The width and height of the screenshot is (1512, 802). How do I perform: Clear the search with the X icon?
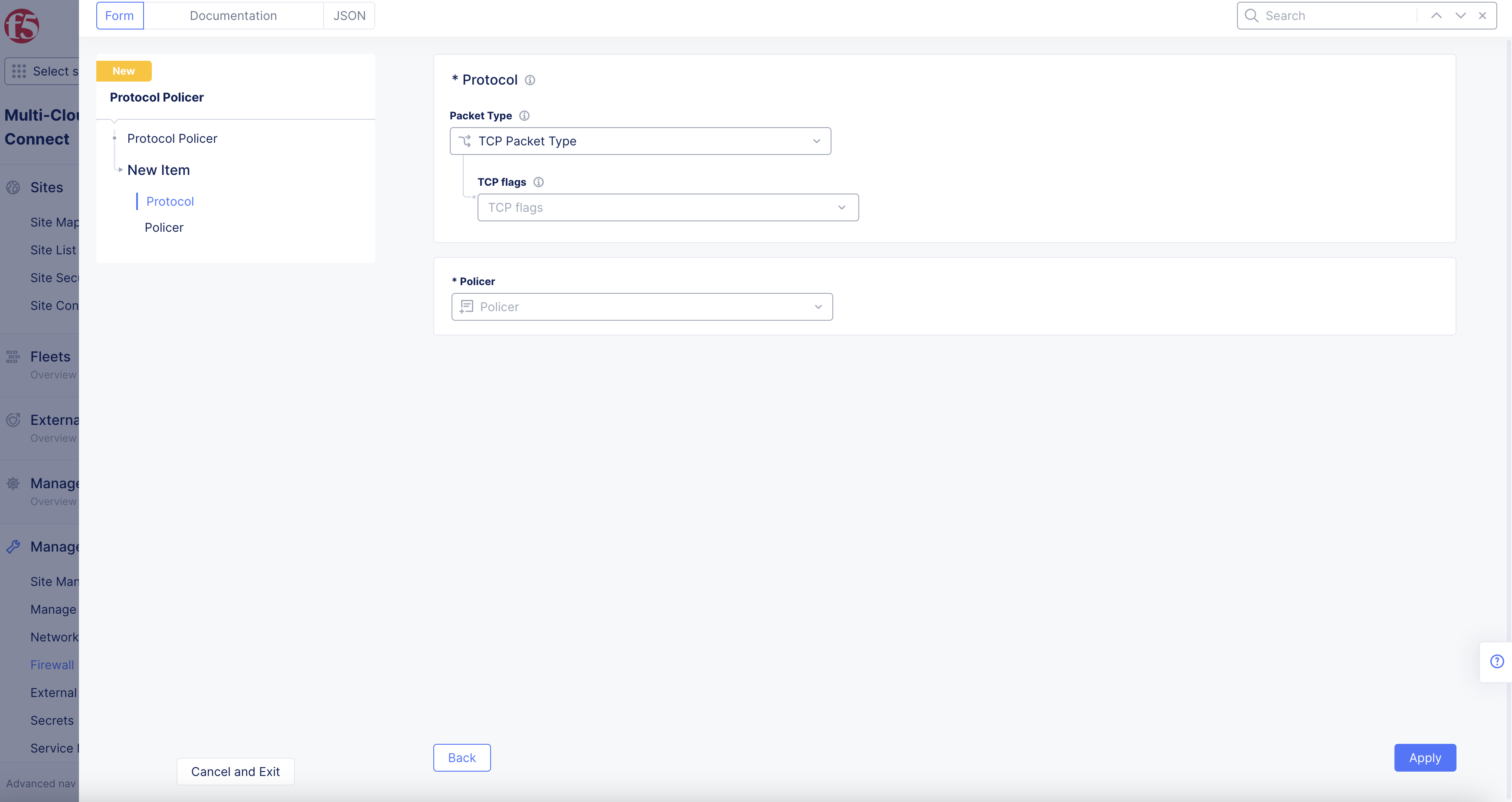[x=1483, y=15]
